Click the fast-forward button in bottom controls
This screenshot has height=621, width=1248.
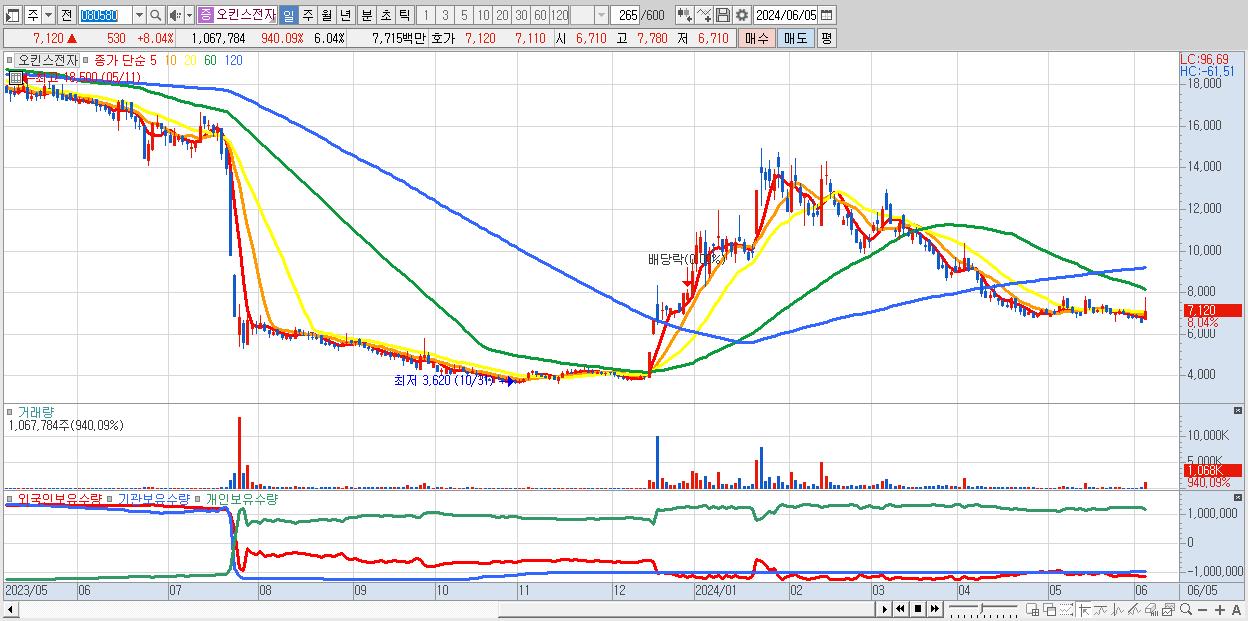(934, 609)
